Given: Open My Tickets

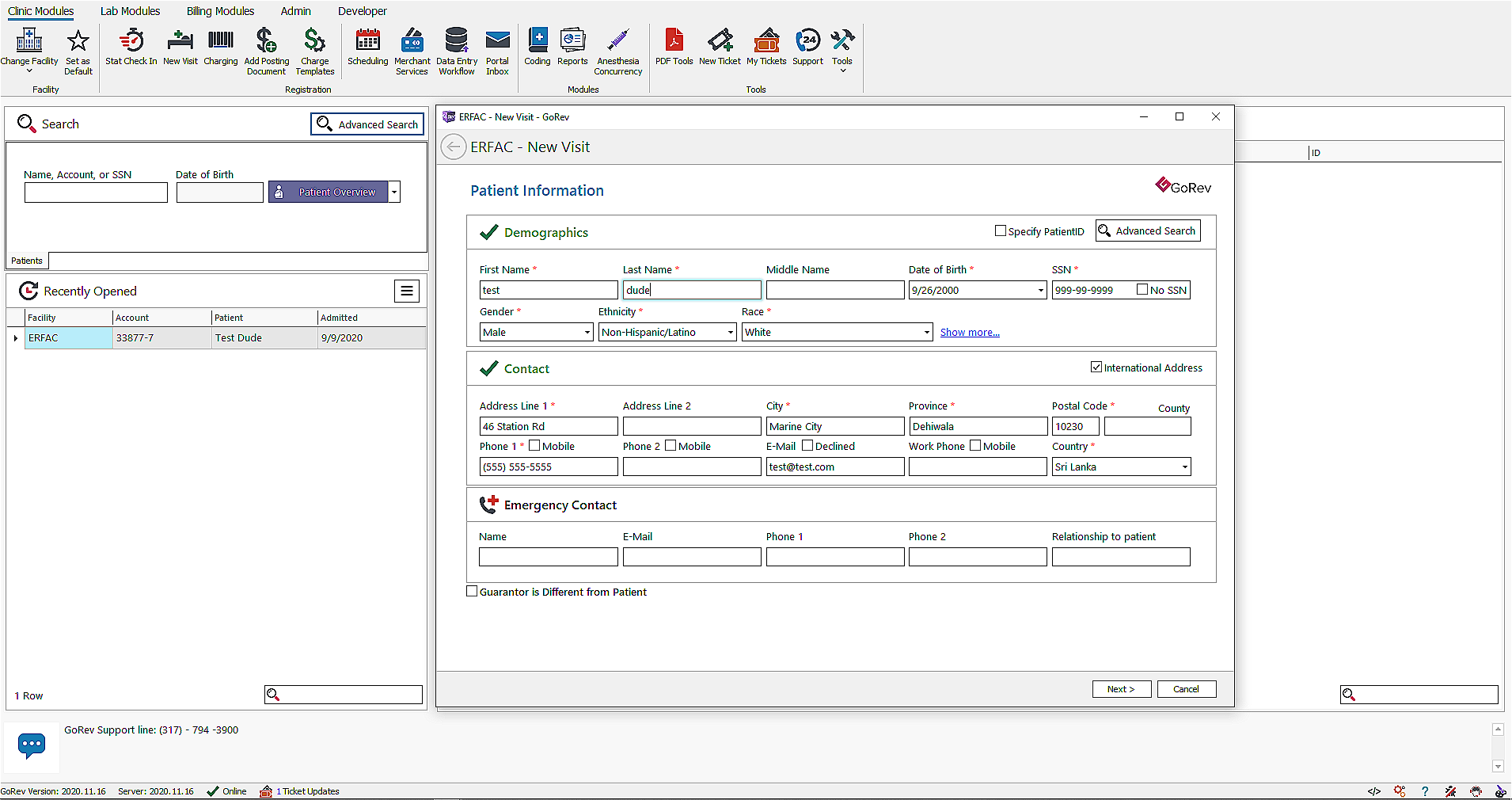Looking at the screenshot, I should (x=766, y=47).
